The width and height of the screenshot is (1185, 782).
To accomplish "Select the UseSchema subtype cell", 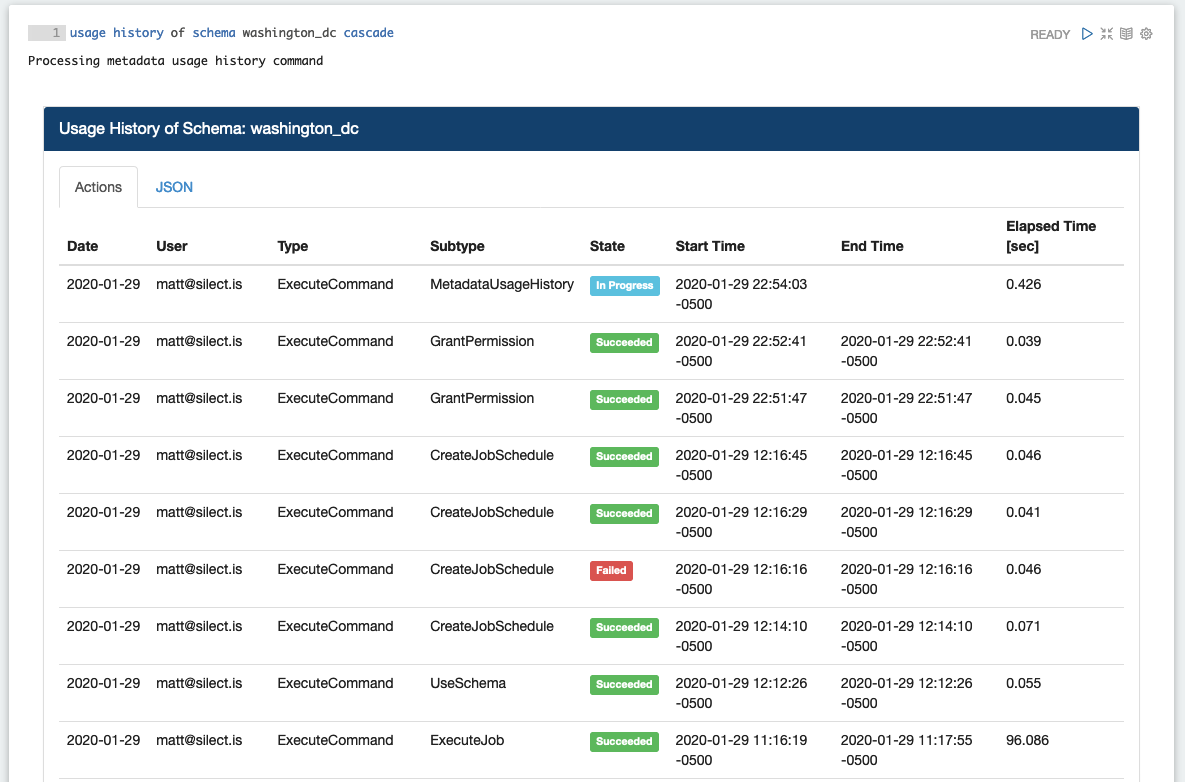I will (x=468, y=684).
